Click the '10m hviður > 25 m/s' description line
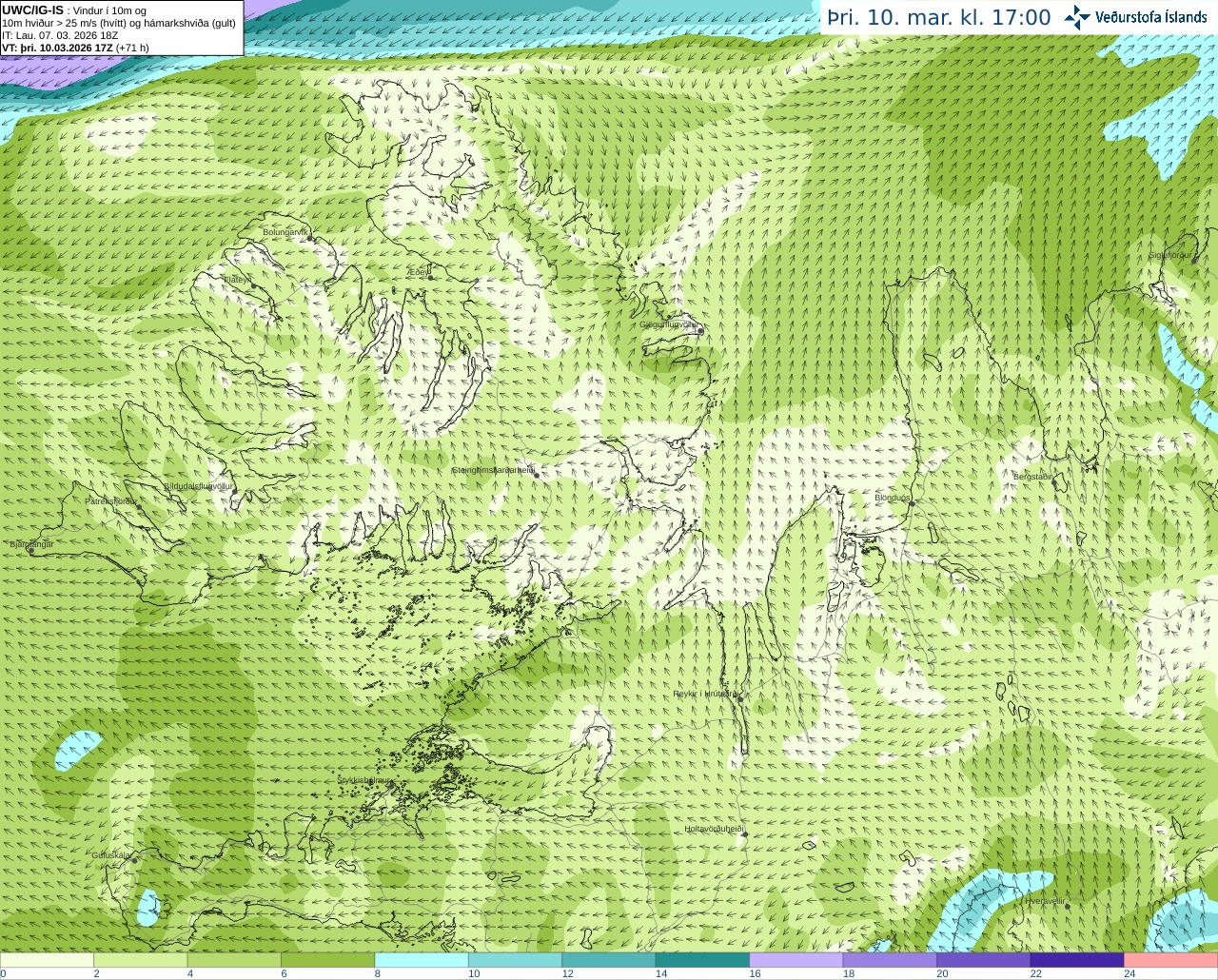This screenshot has height=980, width=1218. click(x=119, y=23)
